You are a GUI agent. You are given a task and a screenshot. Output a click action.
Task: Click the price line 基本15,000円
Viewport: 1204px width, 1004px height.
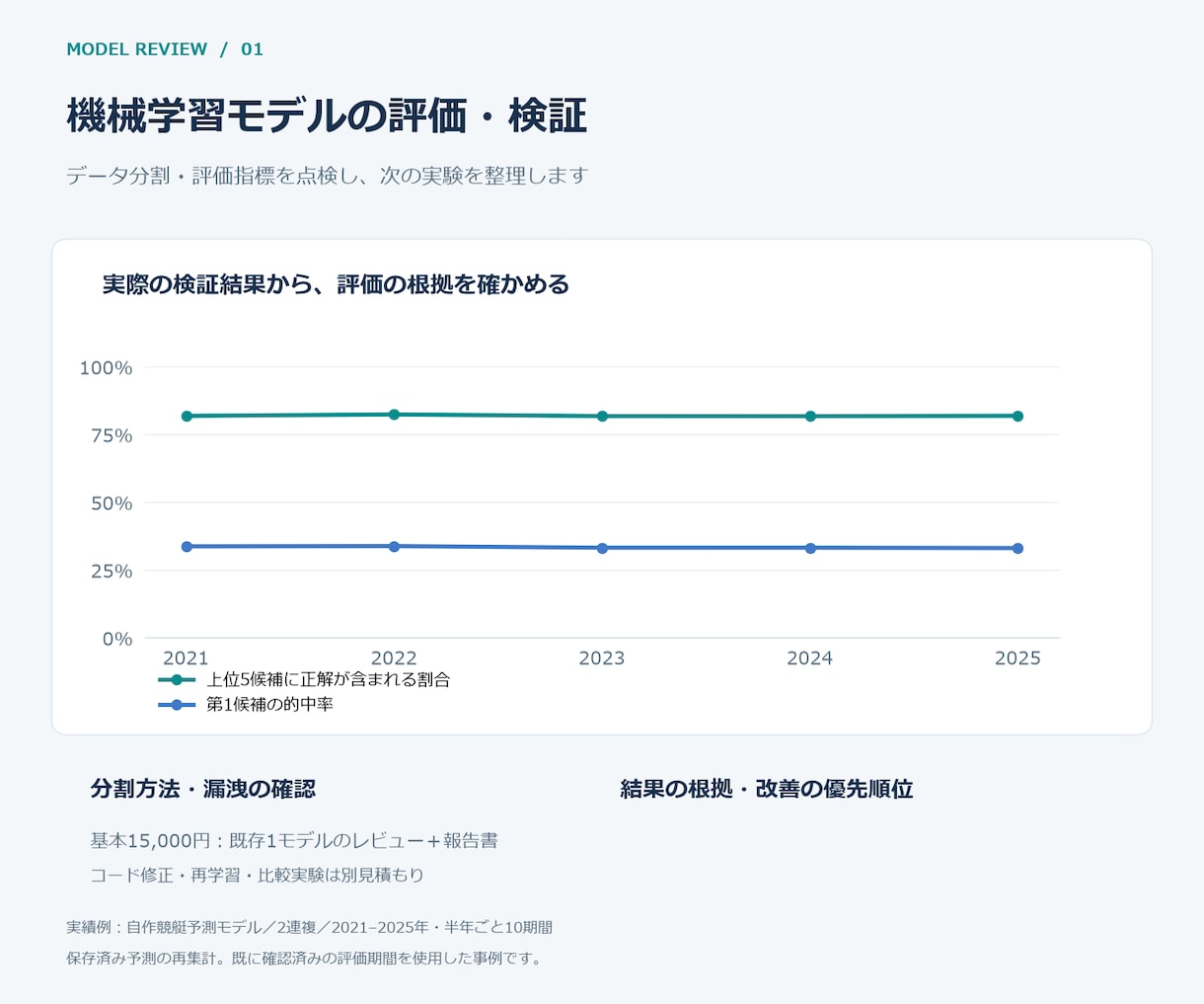(x=294, y=841)
